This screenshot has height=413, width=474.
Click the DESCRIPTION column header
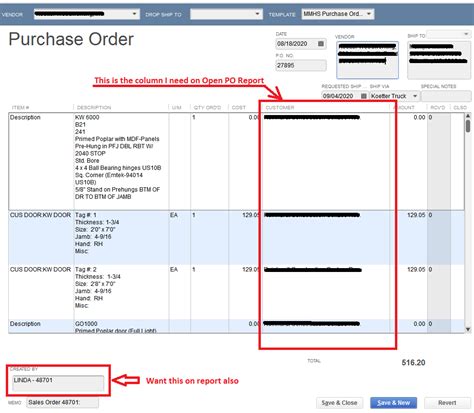click(94, 108)
